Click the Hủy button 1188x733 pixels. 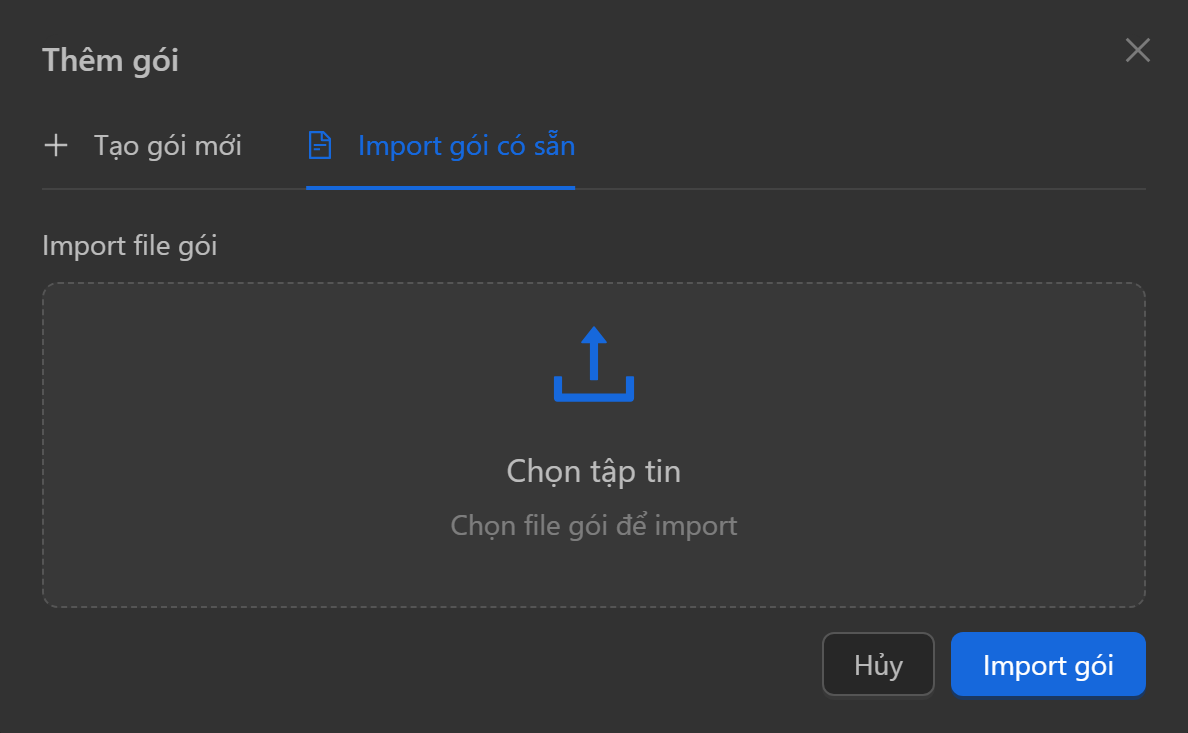(878, 664)
